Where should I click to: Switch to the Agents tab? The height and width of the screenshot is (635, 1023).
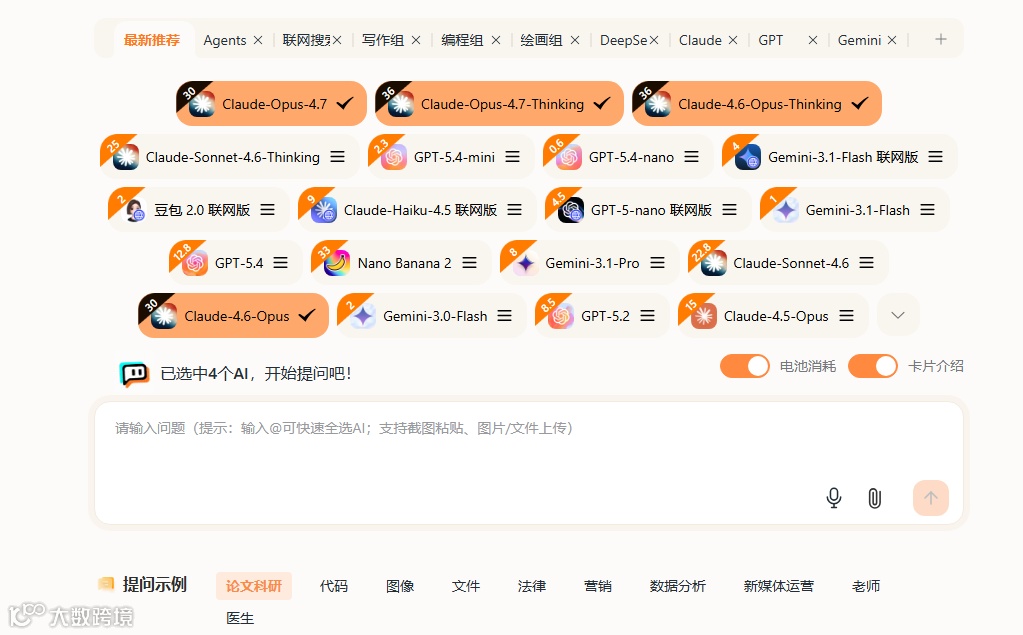click(x=224, y=40)
